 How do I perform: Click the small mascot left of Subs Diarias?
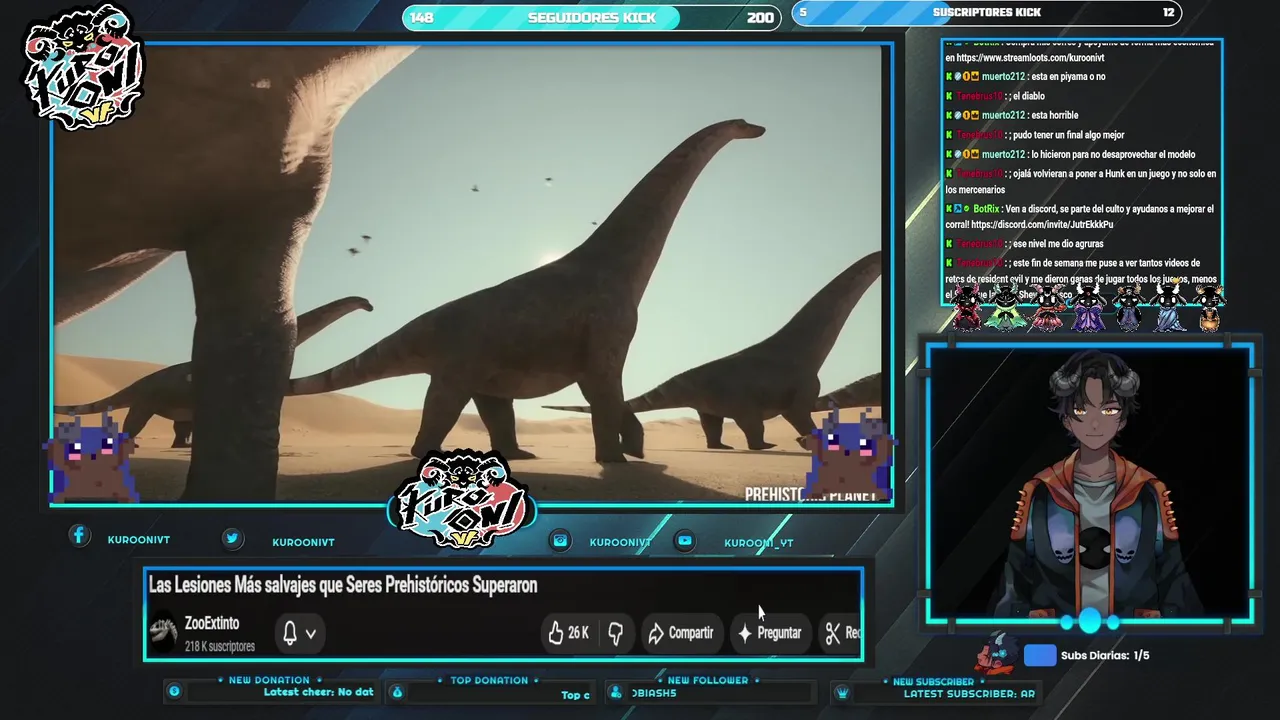pos(997,654)
